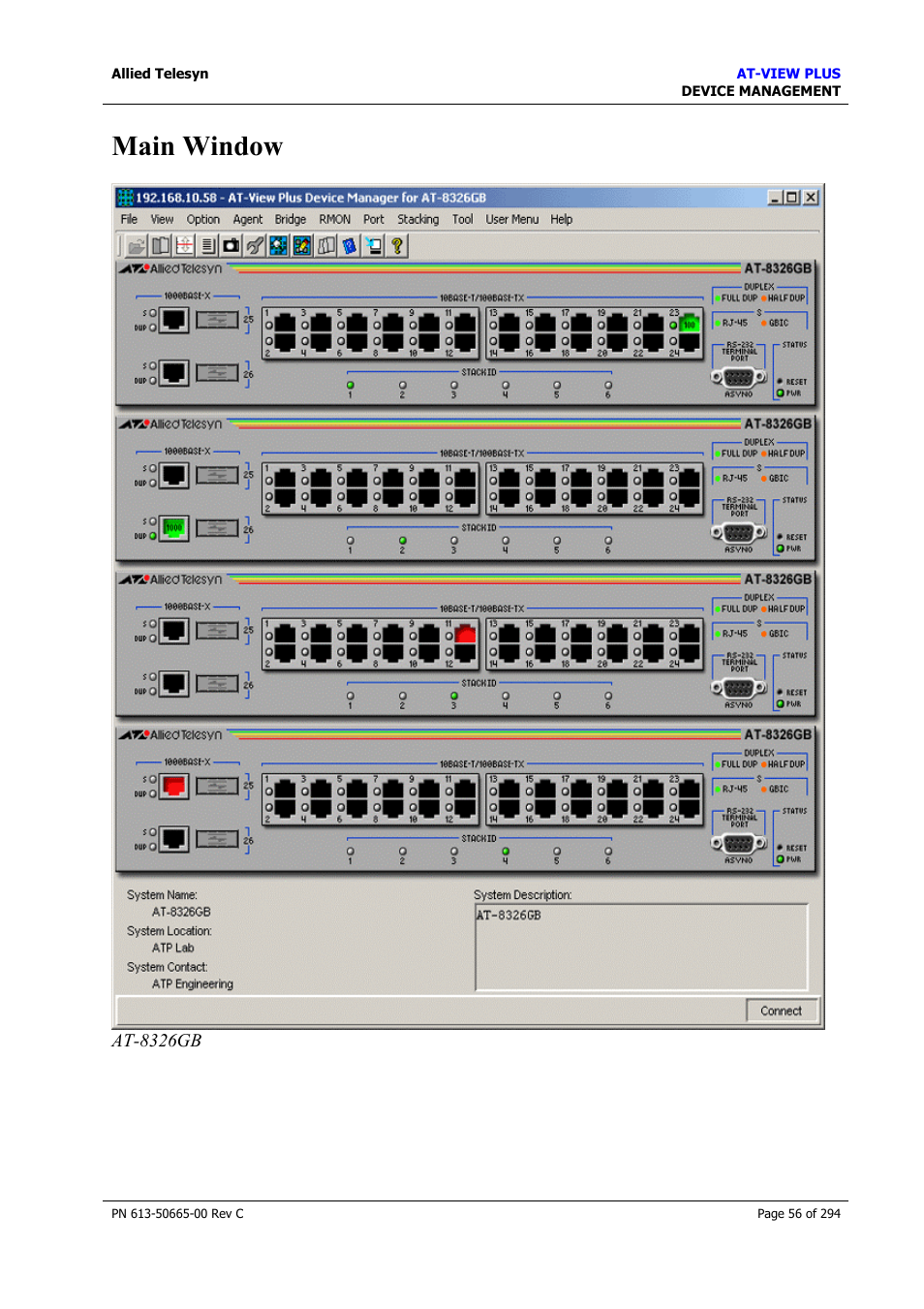924x1309 pixels.
Task: Click the camera snapshot toolbar icon
Action: [231, 245]
